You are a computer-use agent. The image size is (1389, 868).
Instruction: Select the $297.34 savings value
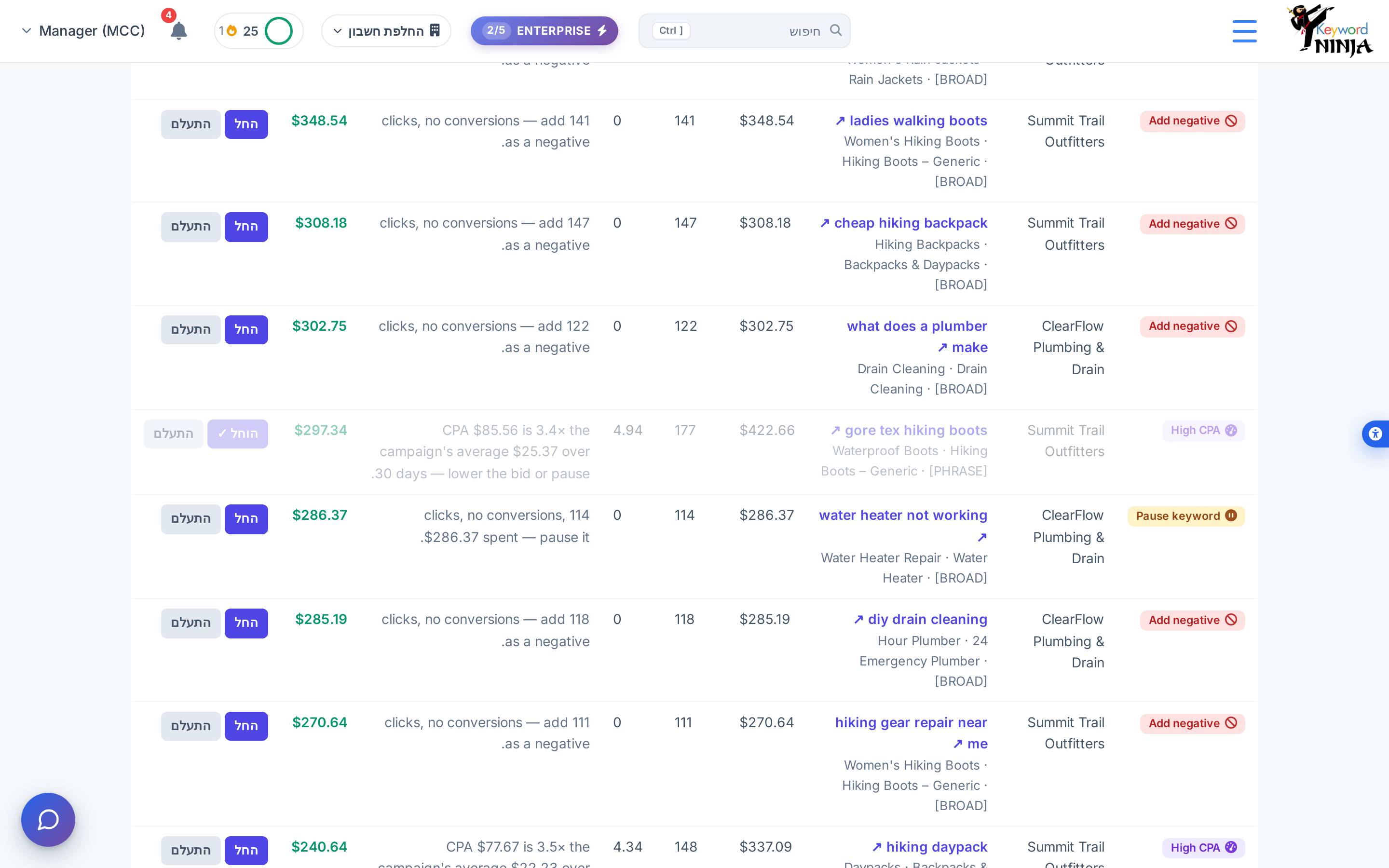320,431
